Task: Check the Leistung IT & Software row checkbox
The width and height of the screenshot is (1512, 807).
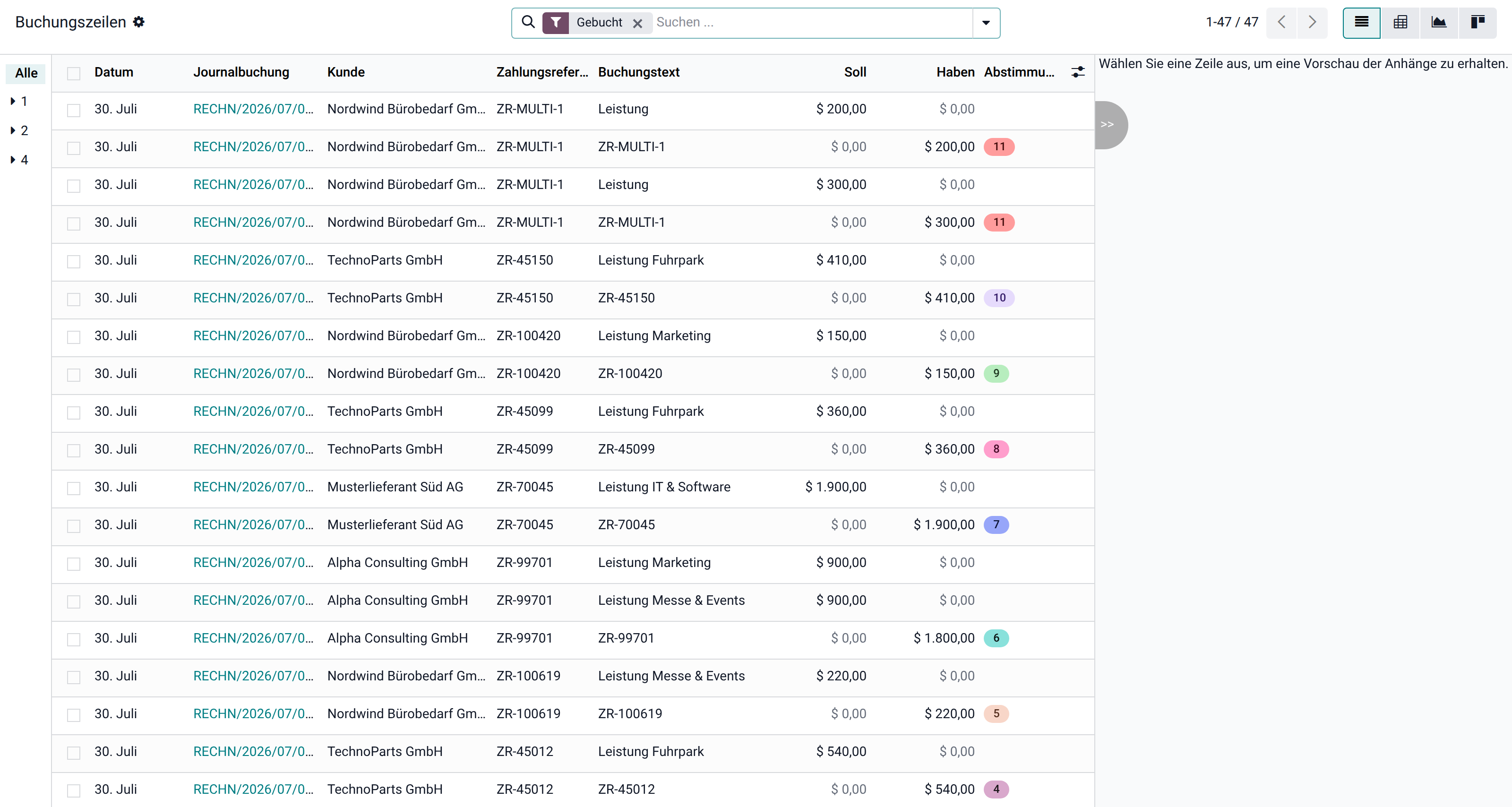Action: (x=73, y=488)
